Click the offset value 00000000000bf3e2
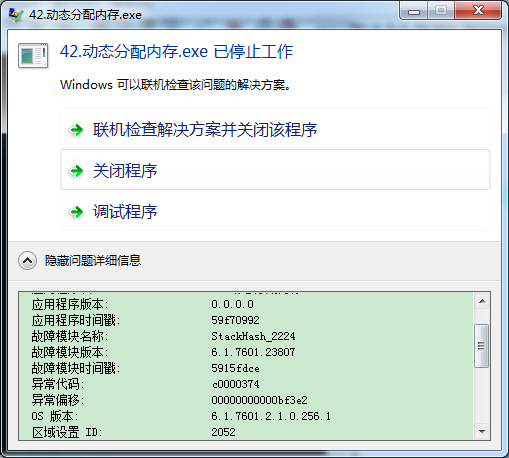509x458 pixels. point(259,400)
